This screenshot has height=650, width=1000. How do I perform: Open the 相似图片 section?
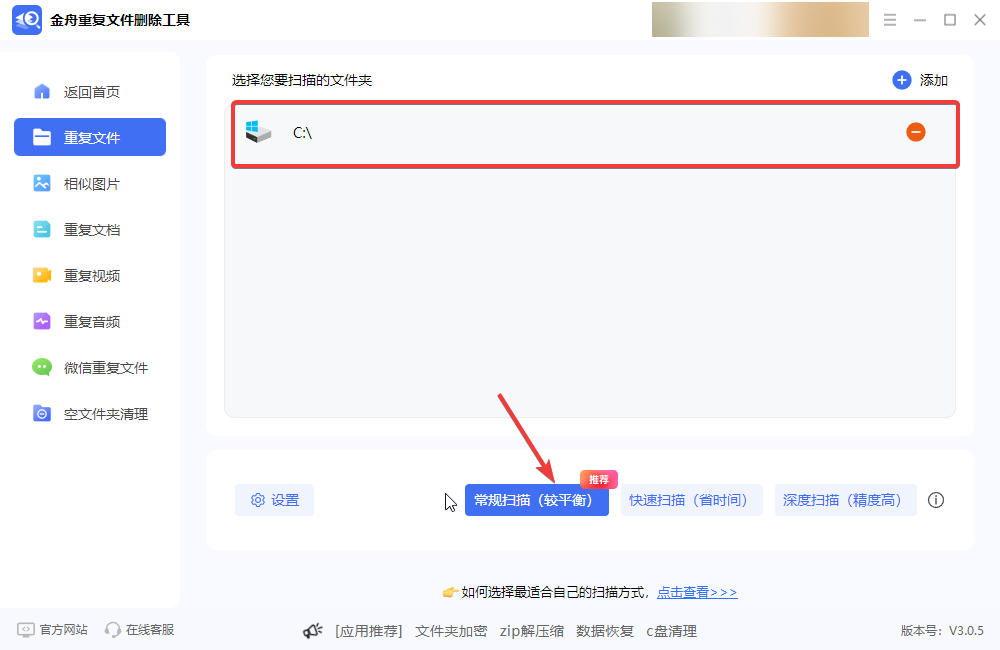pos(90,184)
